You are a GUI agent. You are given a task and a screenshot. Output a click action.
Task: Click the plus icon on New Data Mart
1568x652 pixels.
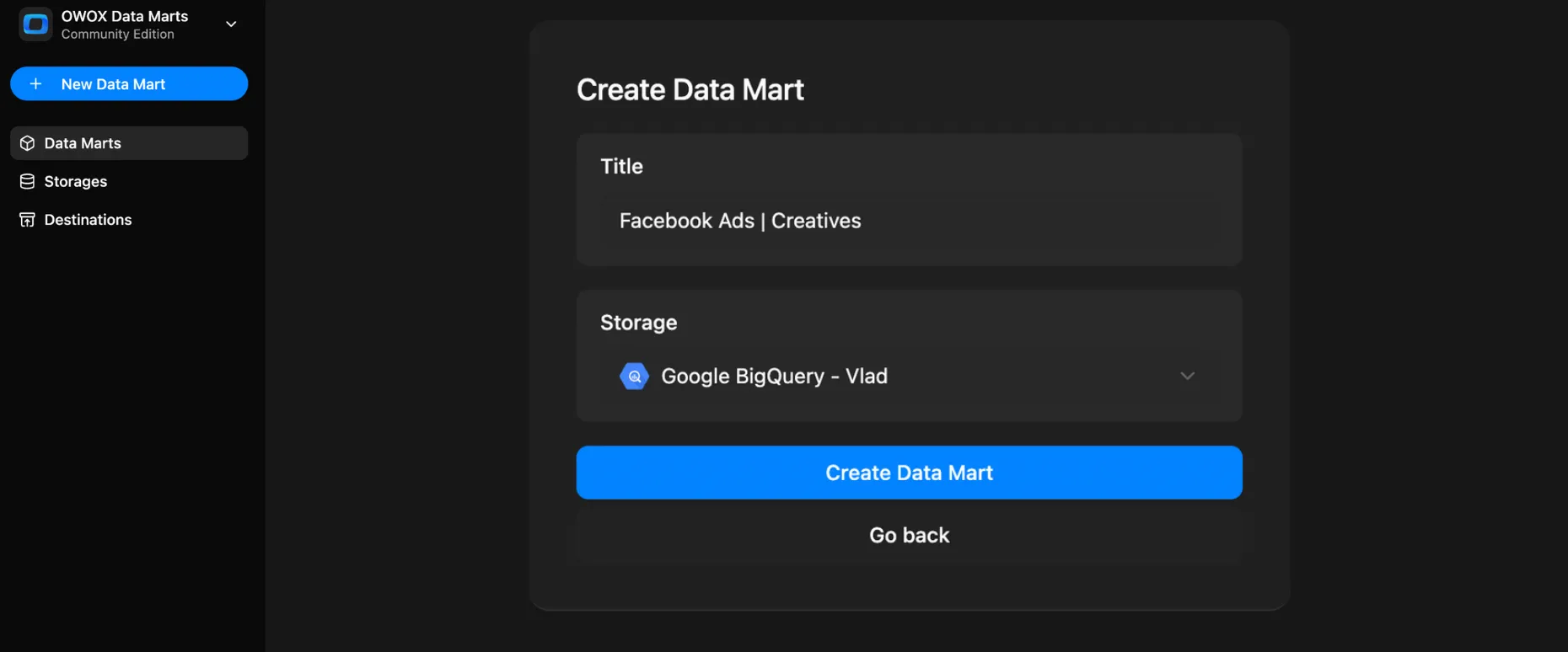[35, 83]
